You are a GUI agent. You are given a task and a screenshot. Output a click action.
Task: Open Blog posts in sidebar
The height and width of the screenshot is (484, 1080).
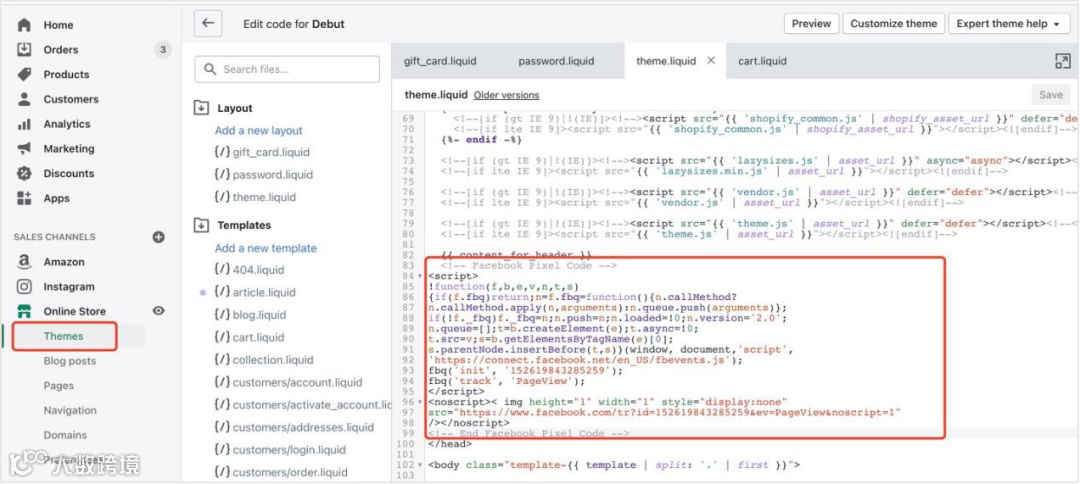(70, 361)
